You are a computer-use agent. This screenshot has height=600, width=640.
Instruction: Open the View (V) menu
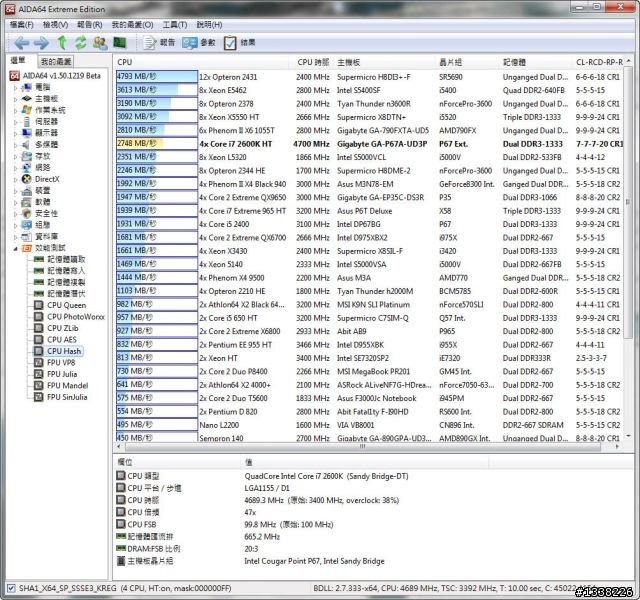click(x=55, y=24)
